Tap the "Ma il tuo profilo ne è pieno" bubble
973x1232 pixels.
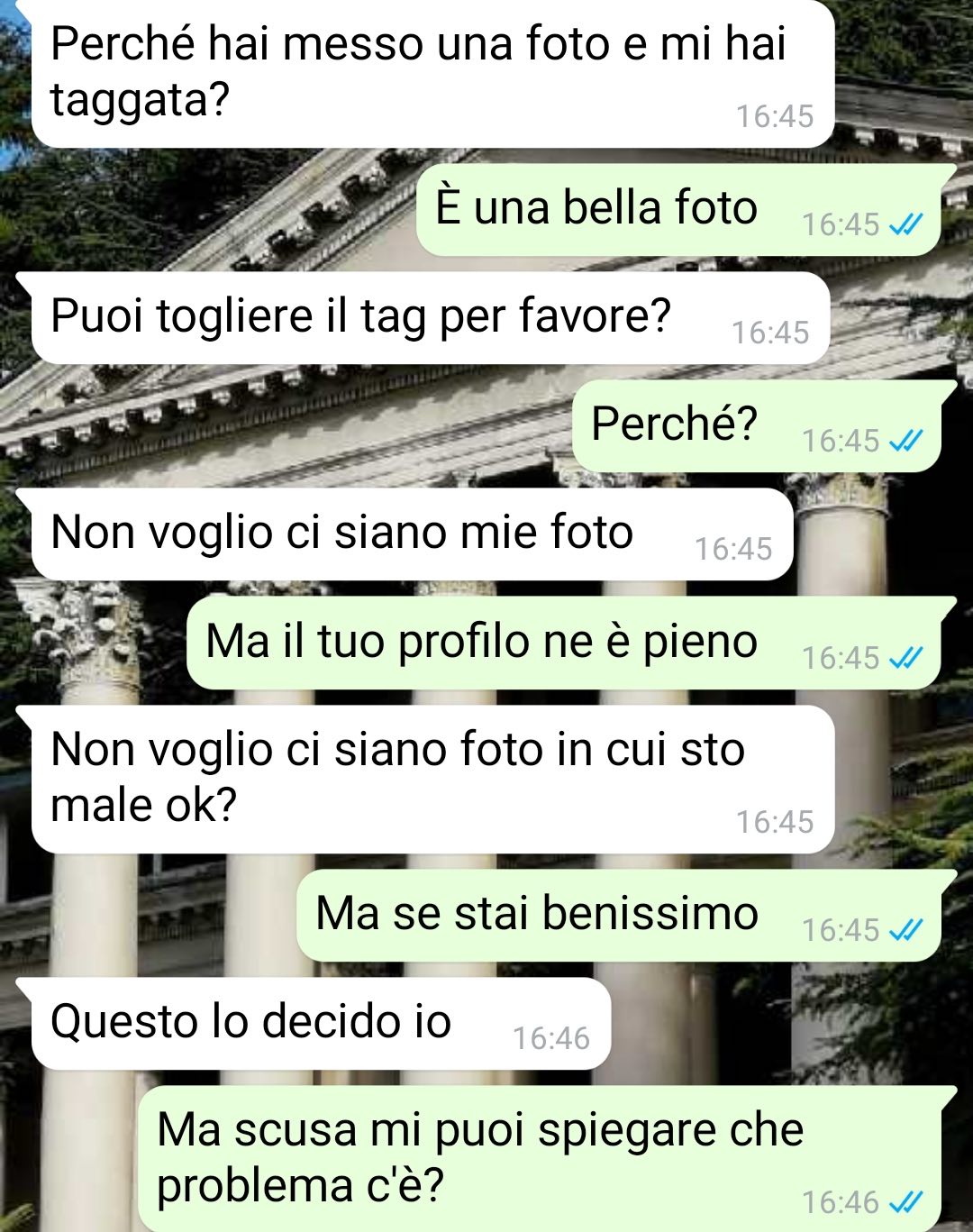[563, 643]
